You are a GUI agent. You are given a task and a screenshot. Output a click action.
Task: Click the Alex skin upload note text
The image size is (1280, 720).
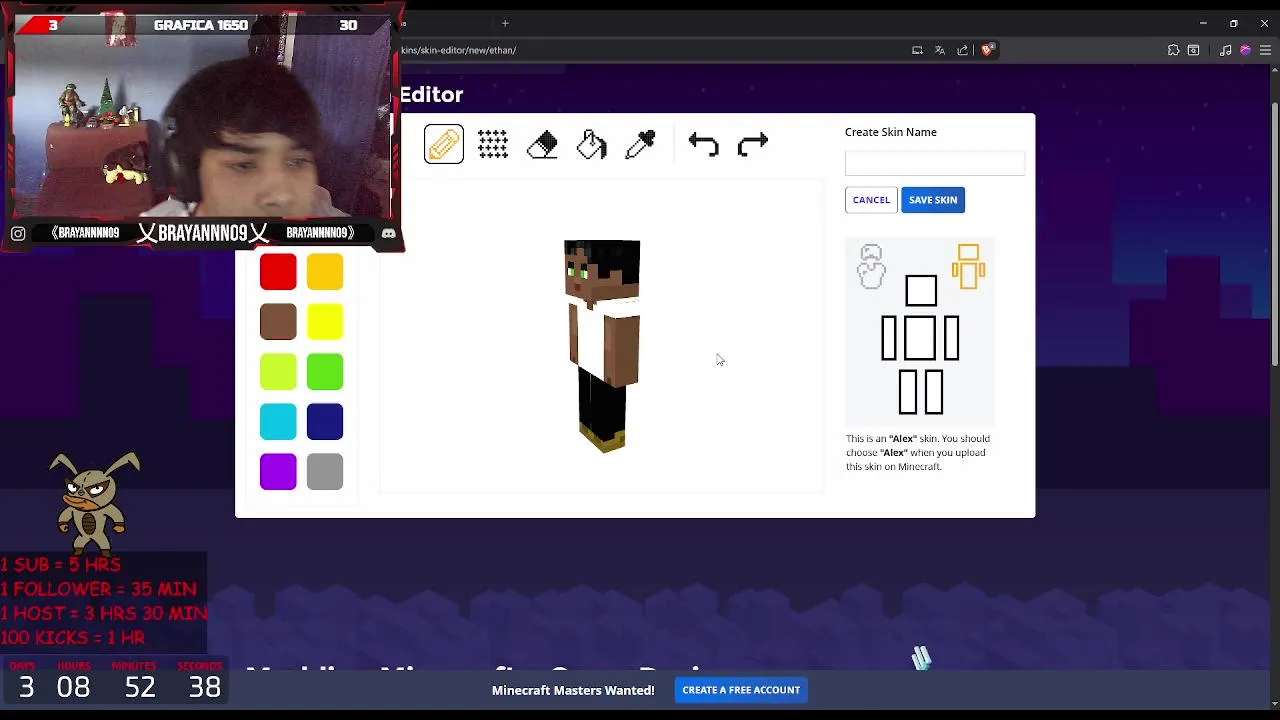pos(918,452)
